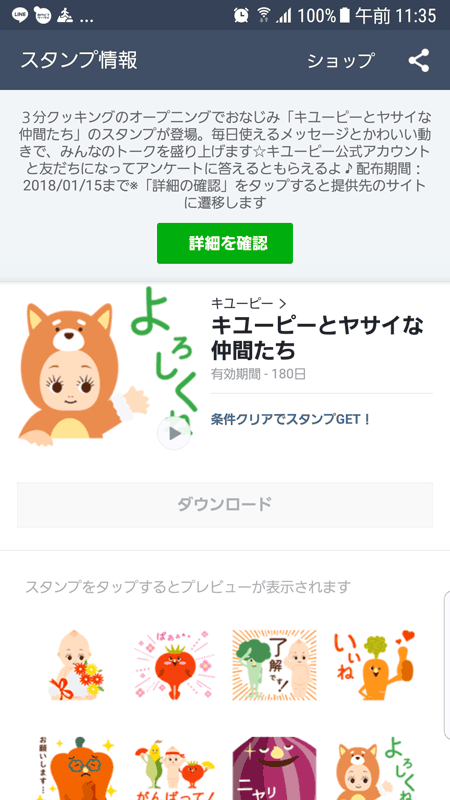Image resolution: width=450 pixels, height=800 pixels.
Task: Preview the red tomato ぱぁ sticker
Action: click(174, 665)
